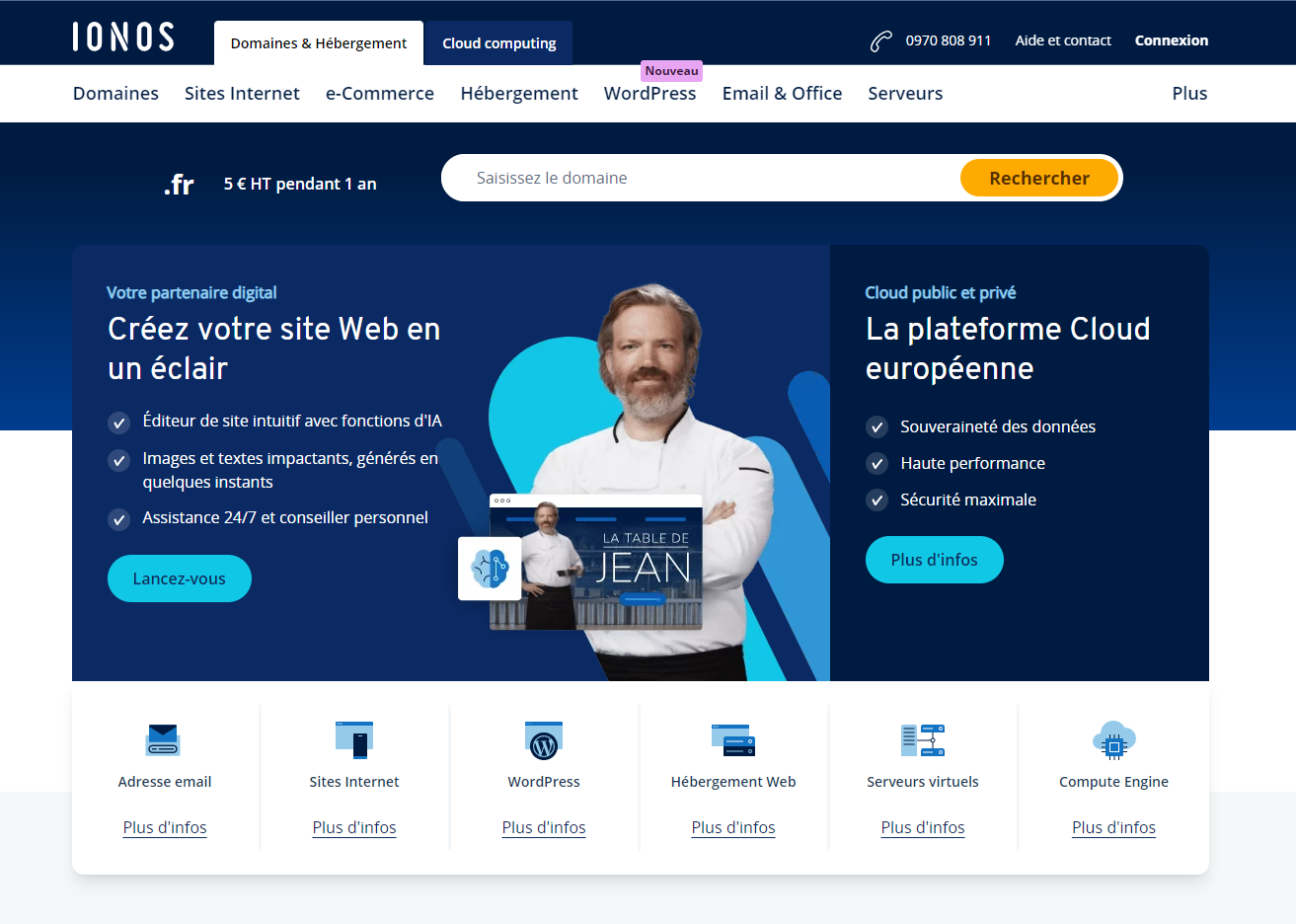The width and height of the screenshot is (1296, 924).
Task: Click the Serveurs virtuels icon
Action: pos(923,739)
